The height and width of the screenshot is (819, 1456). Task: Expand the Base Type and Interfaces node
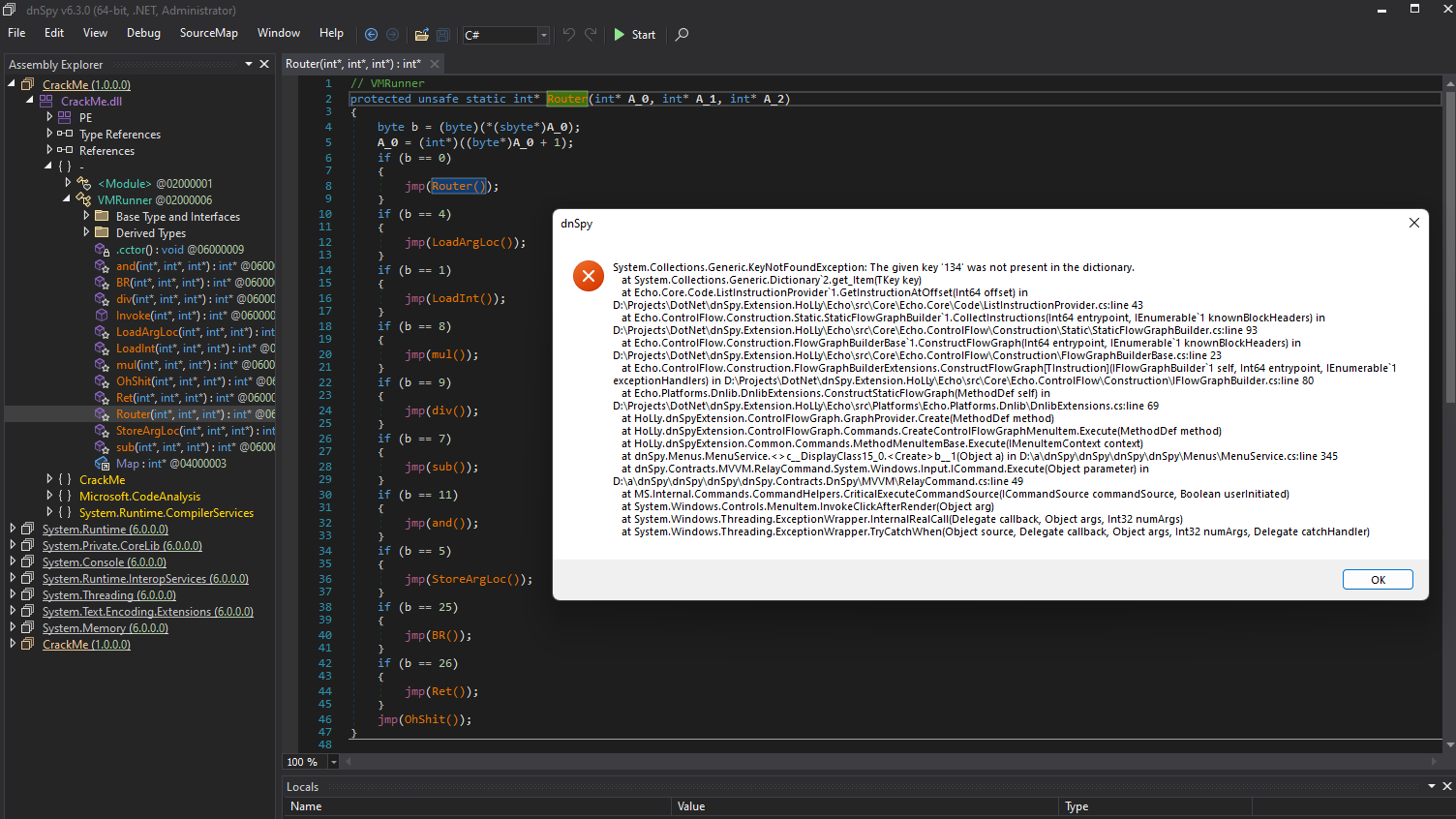pyautogui.click(x=87, y=216)
